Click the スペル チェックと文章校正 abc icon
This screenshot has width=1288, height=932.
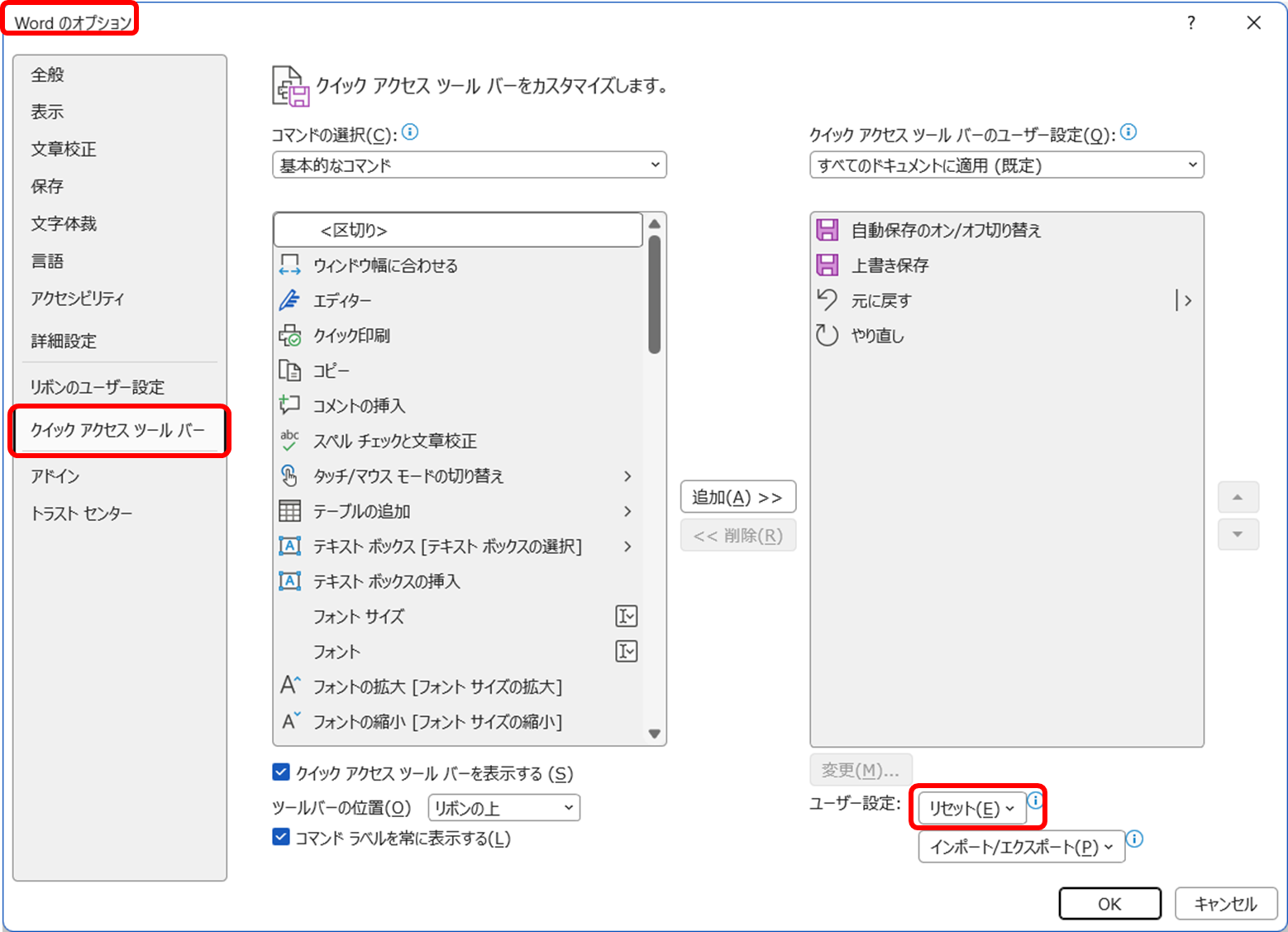(289, 441)
